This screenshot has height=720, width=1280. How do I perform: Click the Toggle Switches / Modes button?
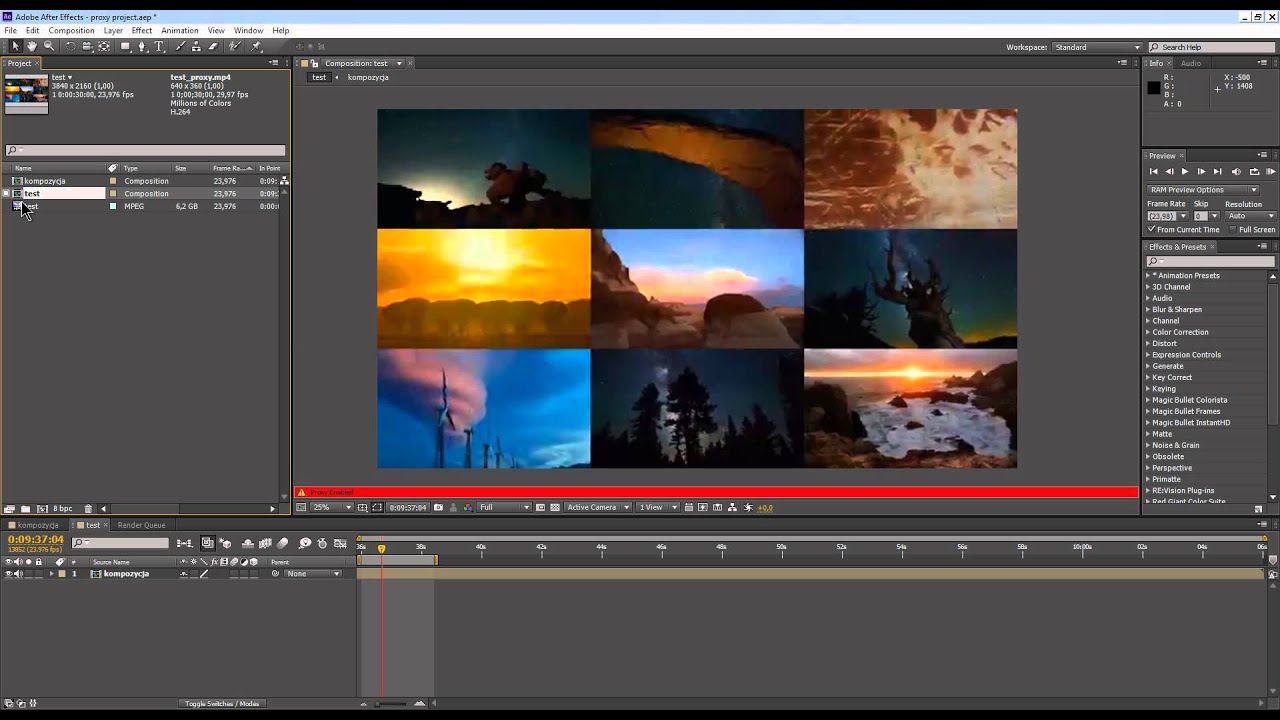[x=222, y=704]
